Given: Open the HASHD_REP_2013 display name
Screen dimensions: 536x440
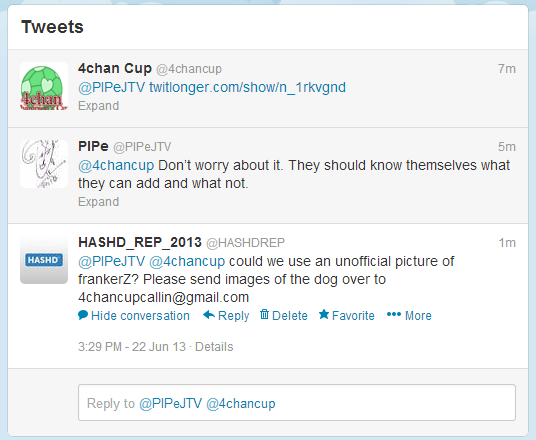Looking at the screenshot, I should pyautogui.click(x=140, y=242).
